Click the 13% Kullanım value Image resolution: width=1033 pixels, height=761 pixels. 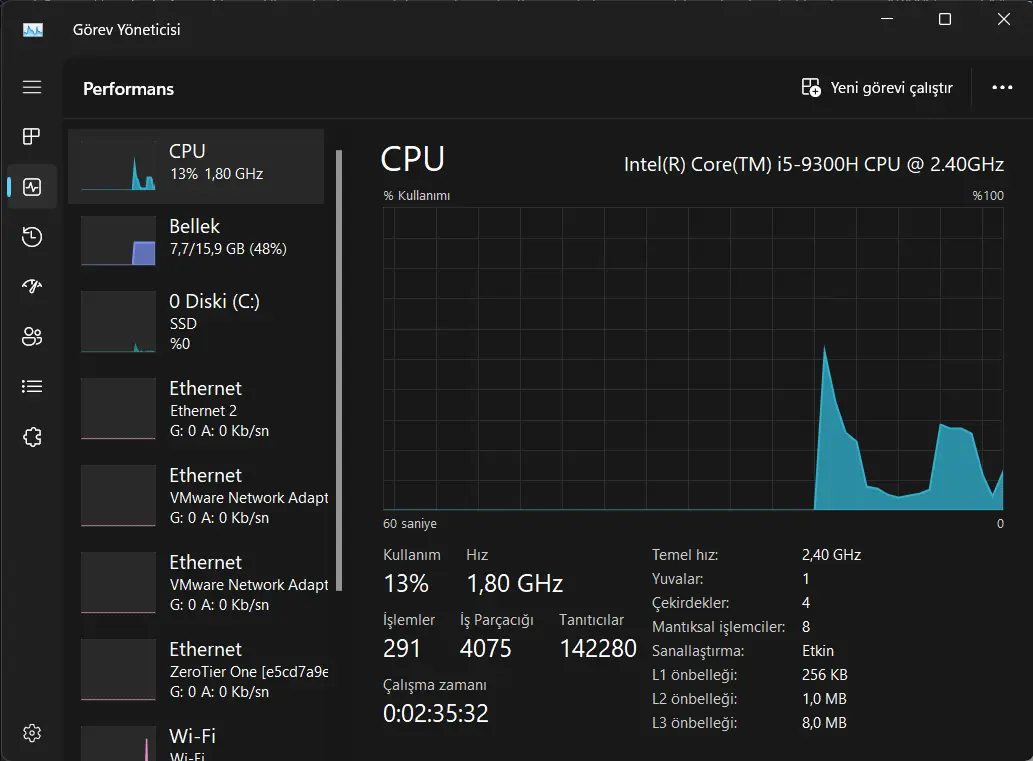point(406,584)
